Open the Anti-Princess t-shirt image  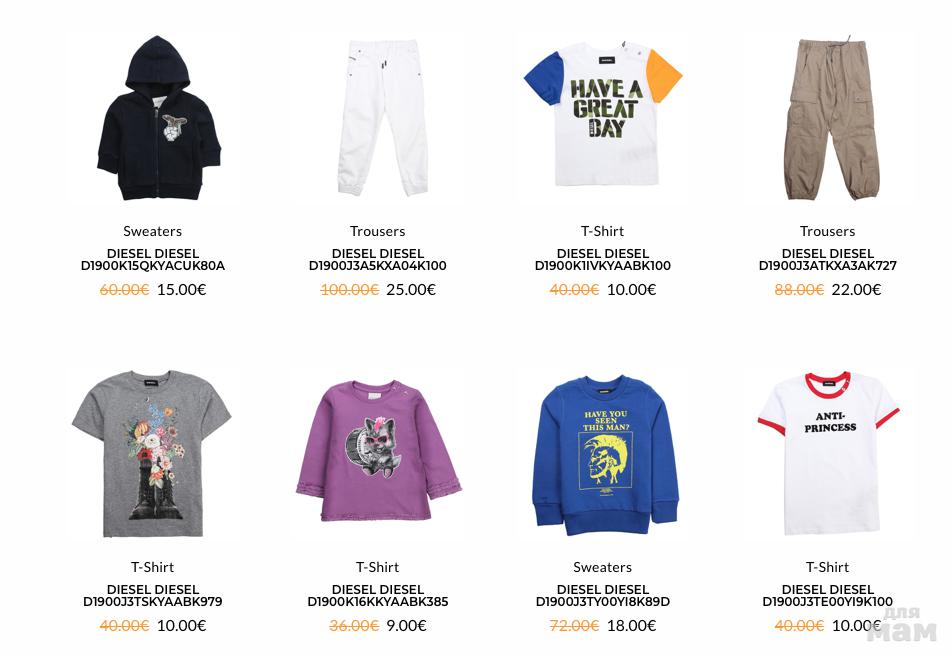tap(828, 453)
